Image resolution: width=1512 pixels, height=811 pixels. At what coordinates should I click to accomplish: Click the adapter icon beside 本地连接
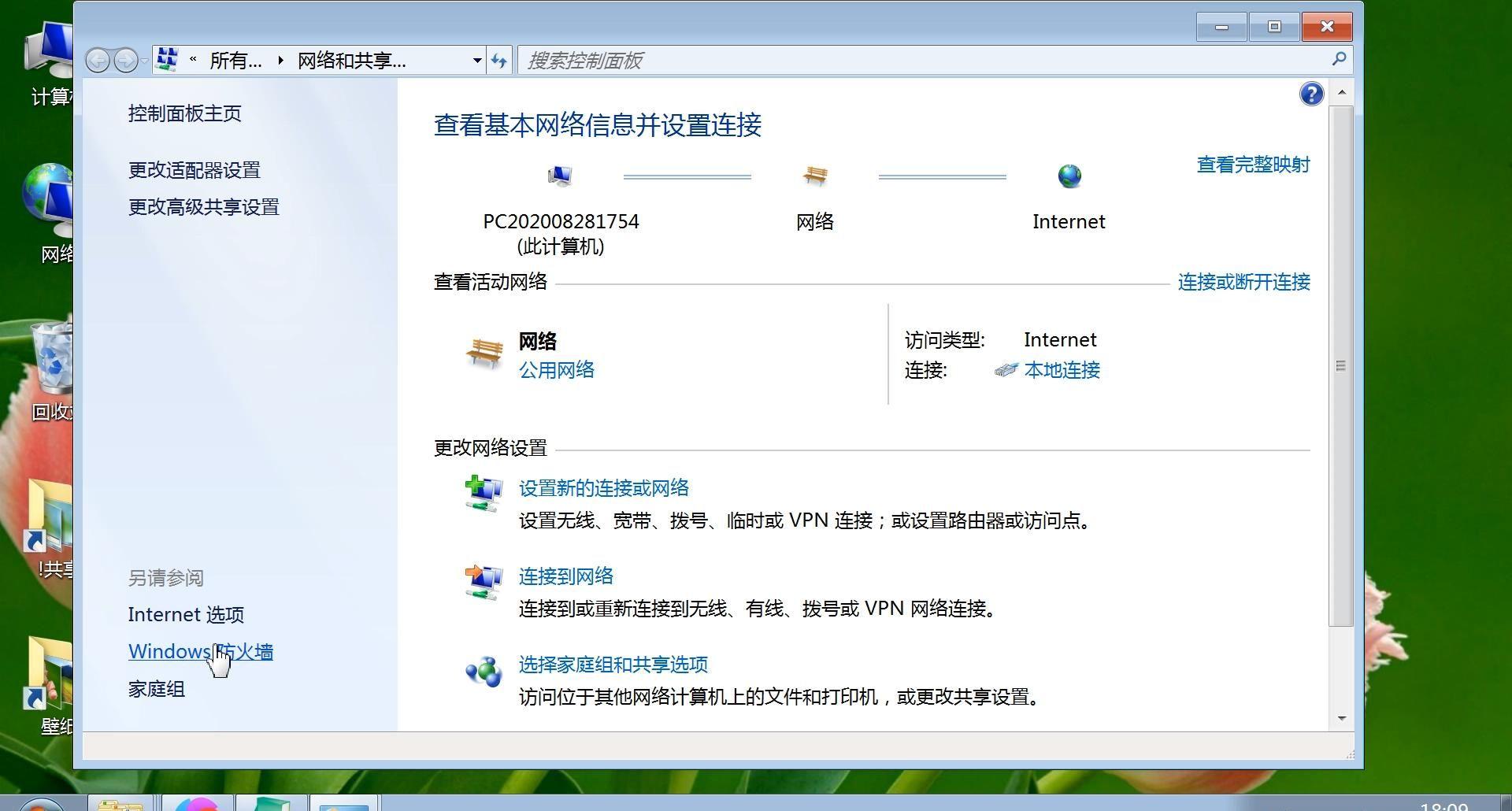point(1006,370)
